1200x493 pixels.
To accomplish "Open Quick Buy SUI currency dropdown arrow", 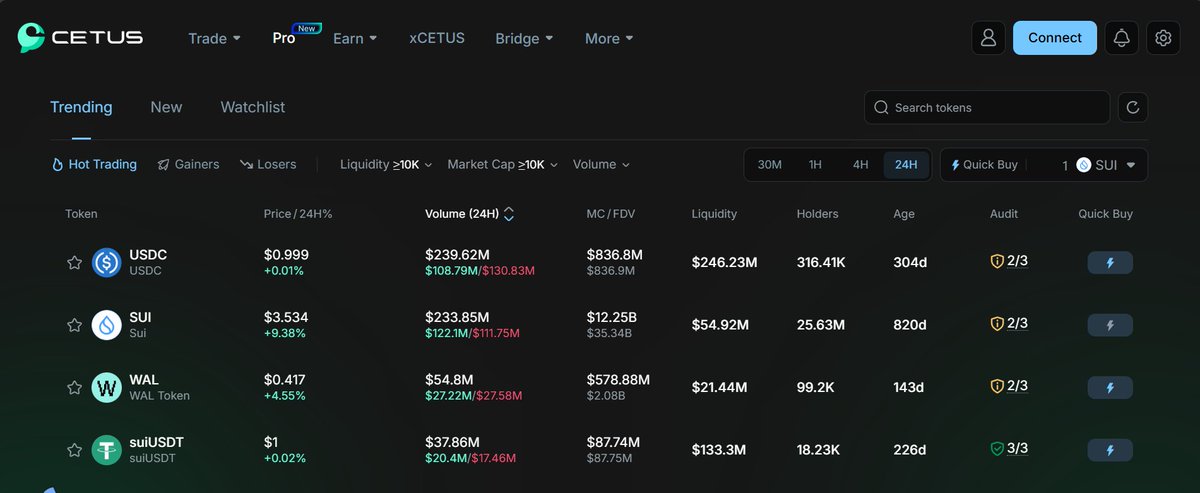I will pyautogui.click(x=1131, y=165).
